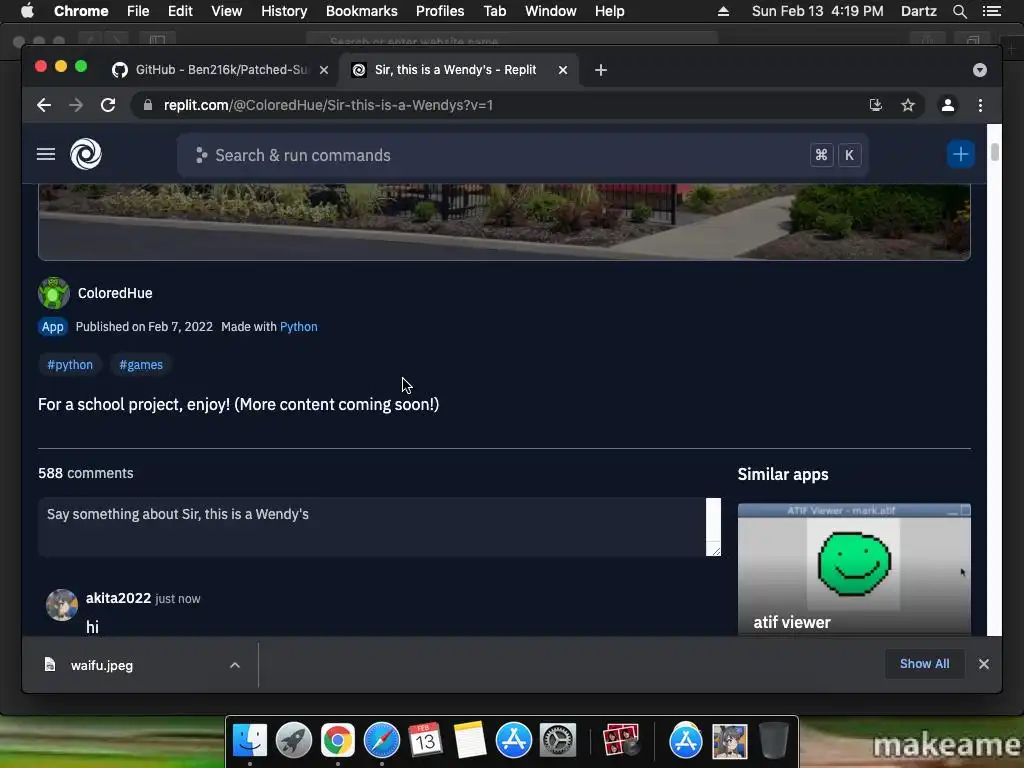This screenshot has width=1024, height=768.
Task: Open Chrome from the Dock
Action: point(338,741)
